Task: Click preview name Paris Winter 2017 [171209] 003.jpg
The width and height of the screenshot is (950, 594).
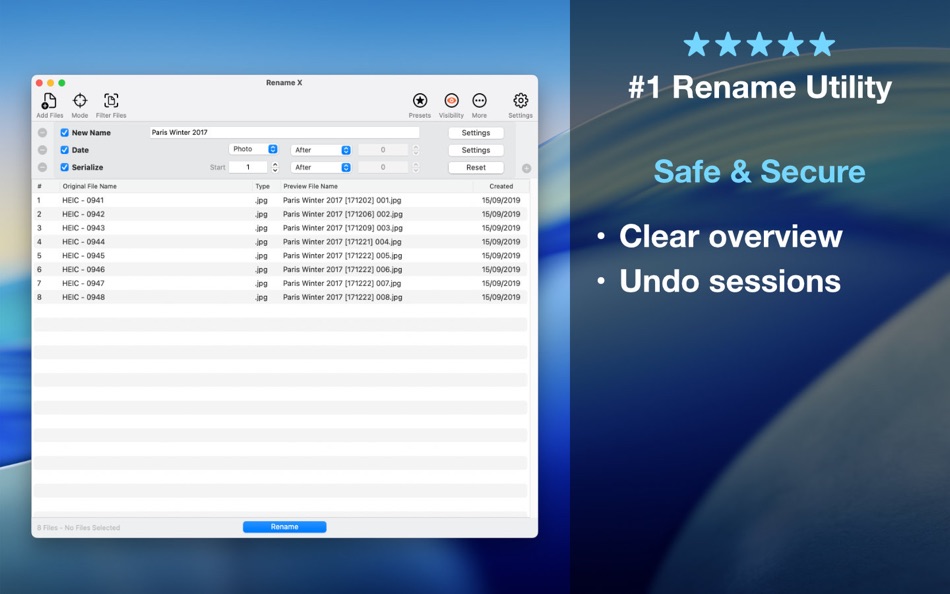Action: [x=342, y=228]
